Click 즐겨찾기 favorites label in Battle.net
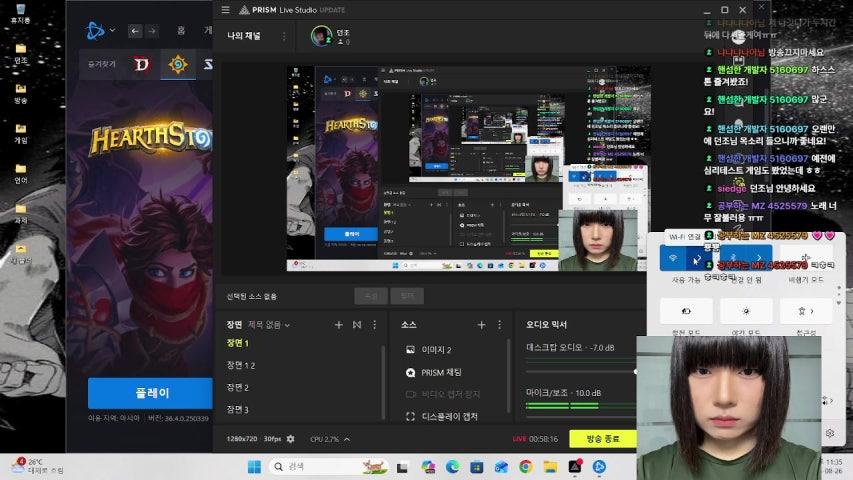This screenshot has height=480, width=853. [x=102, y=64]
